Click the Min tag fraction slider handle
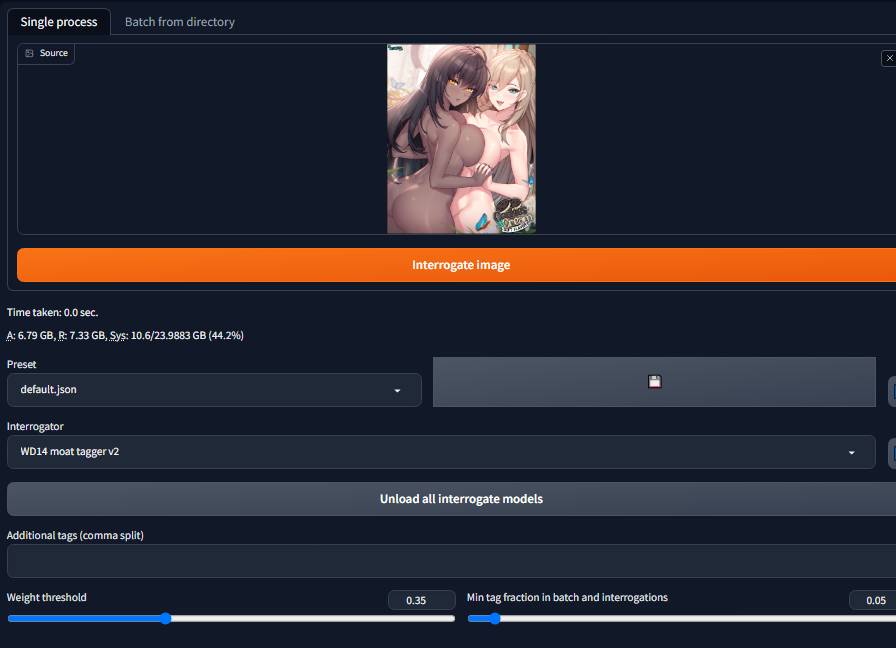This screenshot has width=896, height=648. point(493,618)
